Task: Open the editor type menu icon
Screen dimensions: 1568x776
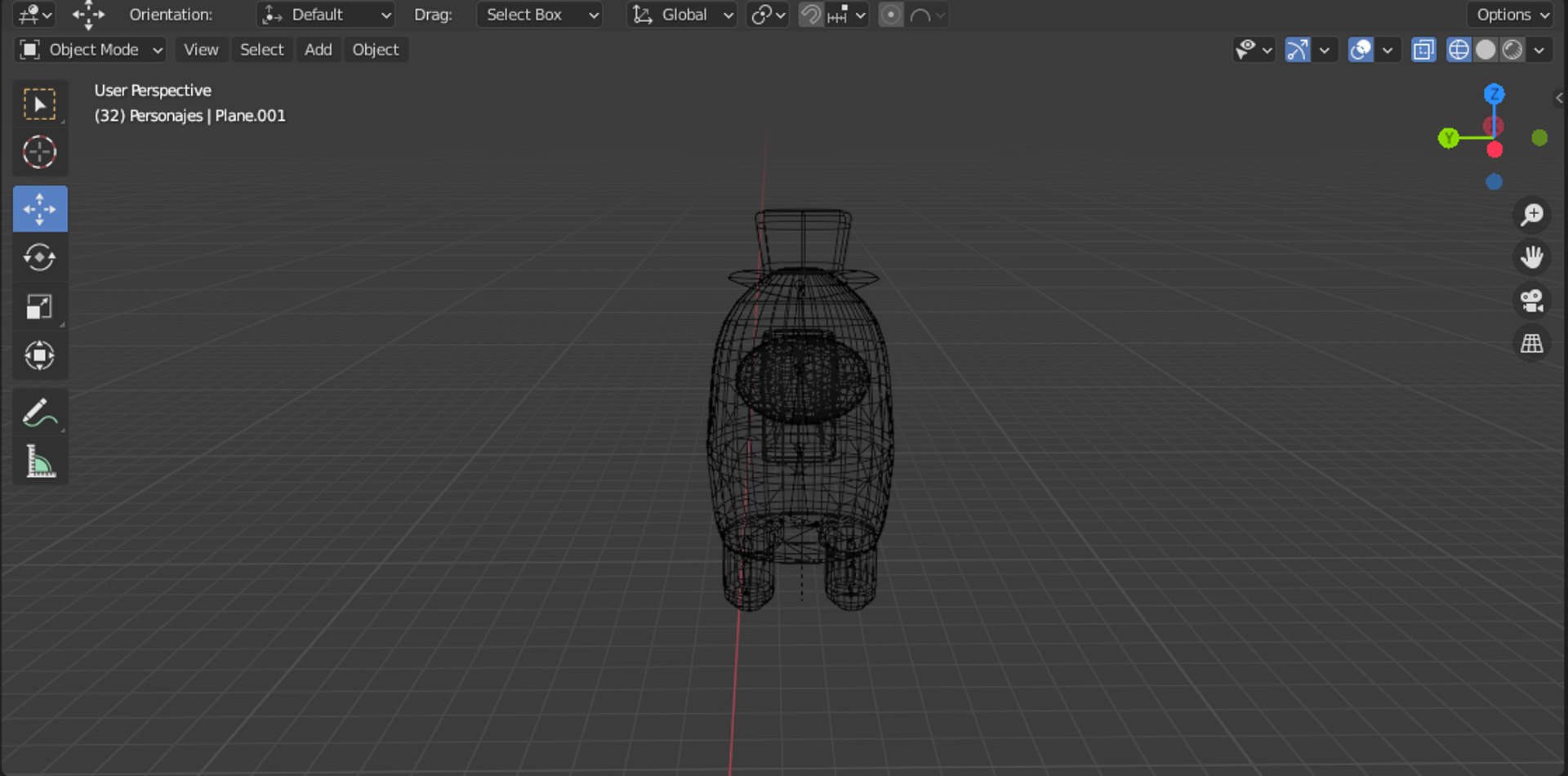Action: [35, 15]
